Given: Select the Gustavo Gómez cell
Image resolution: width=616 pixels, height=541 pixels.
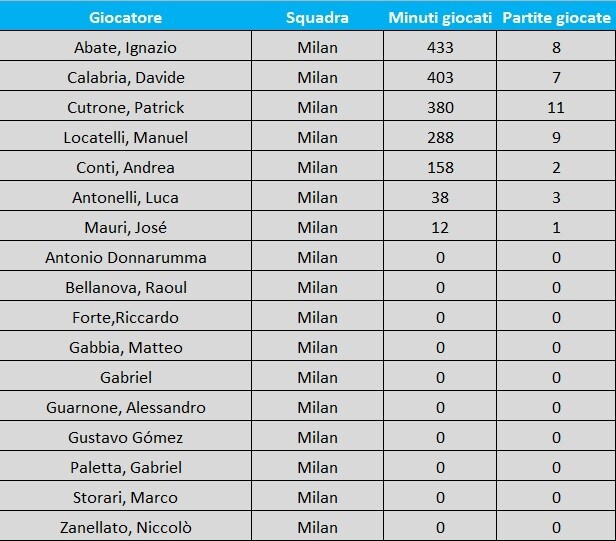Looking at the screenshot, I should 125,436.
